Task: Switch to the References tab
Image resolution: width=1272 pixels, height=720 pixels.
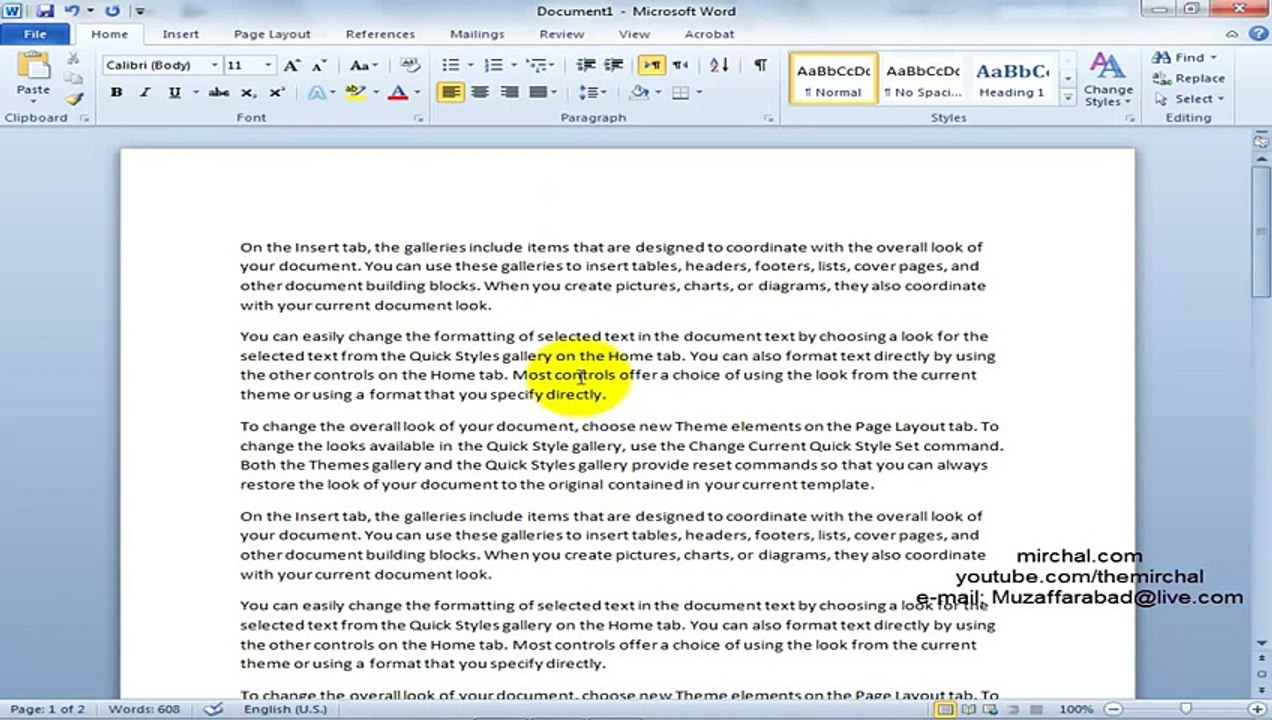Action: pyautogui.click(x=380, y=34)
